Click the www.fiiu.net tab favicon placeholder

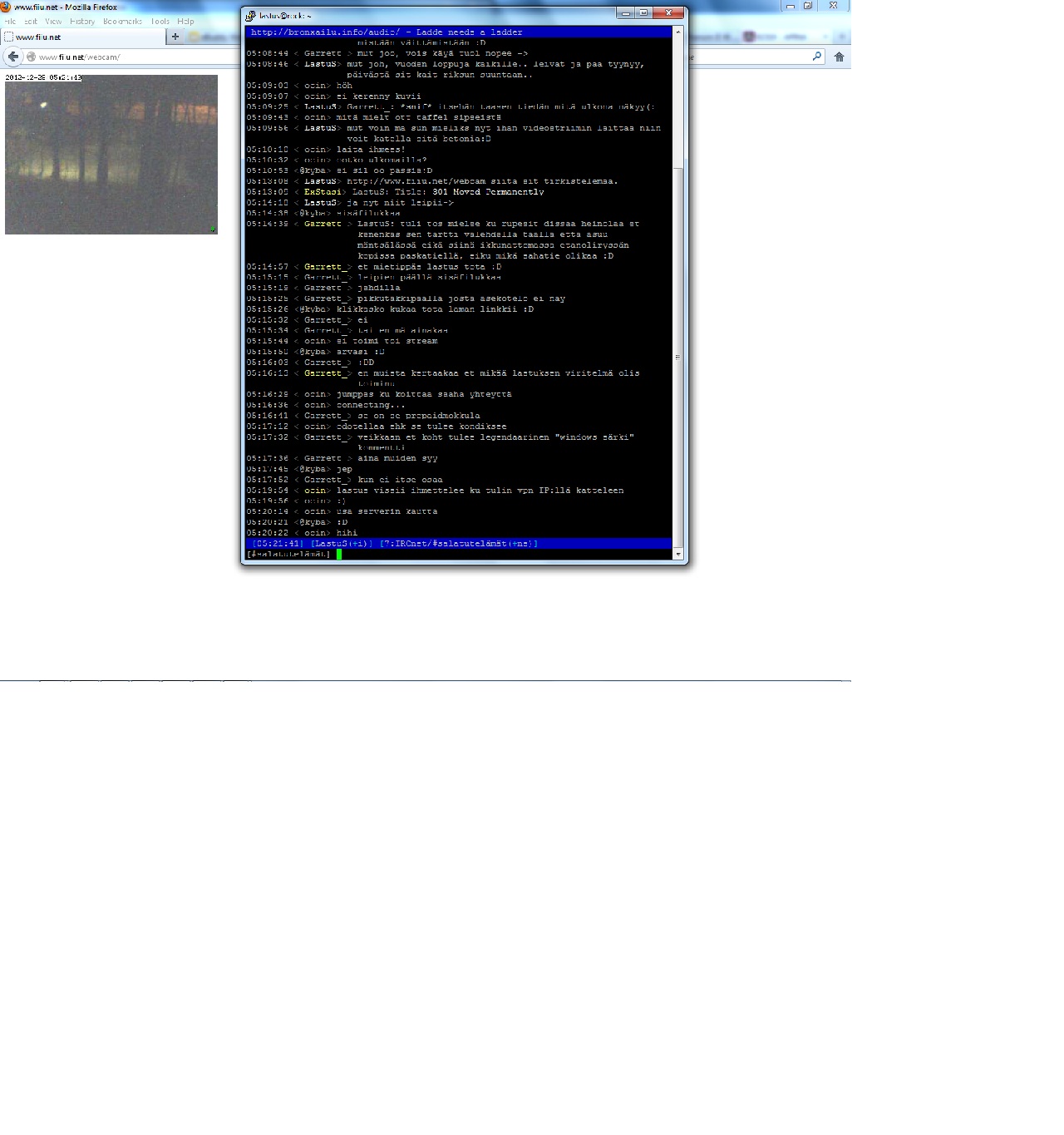pyautogui.click(x=8, y=37)
